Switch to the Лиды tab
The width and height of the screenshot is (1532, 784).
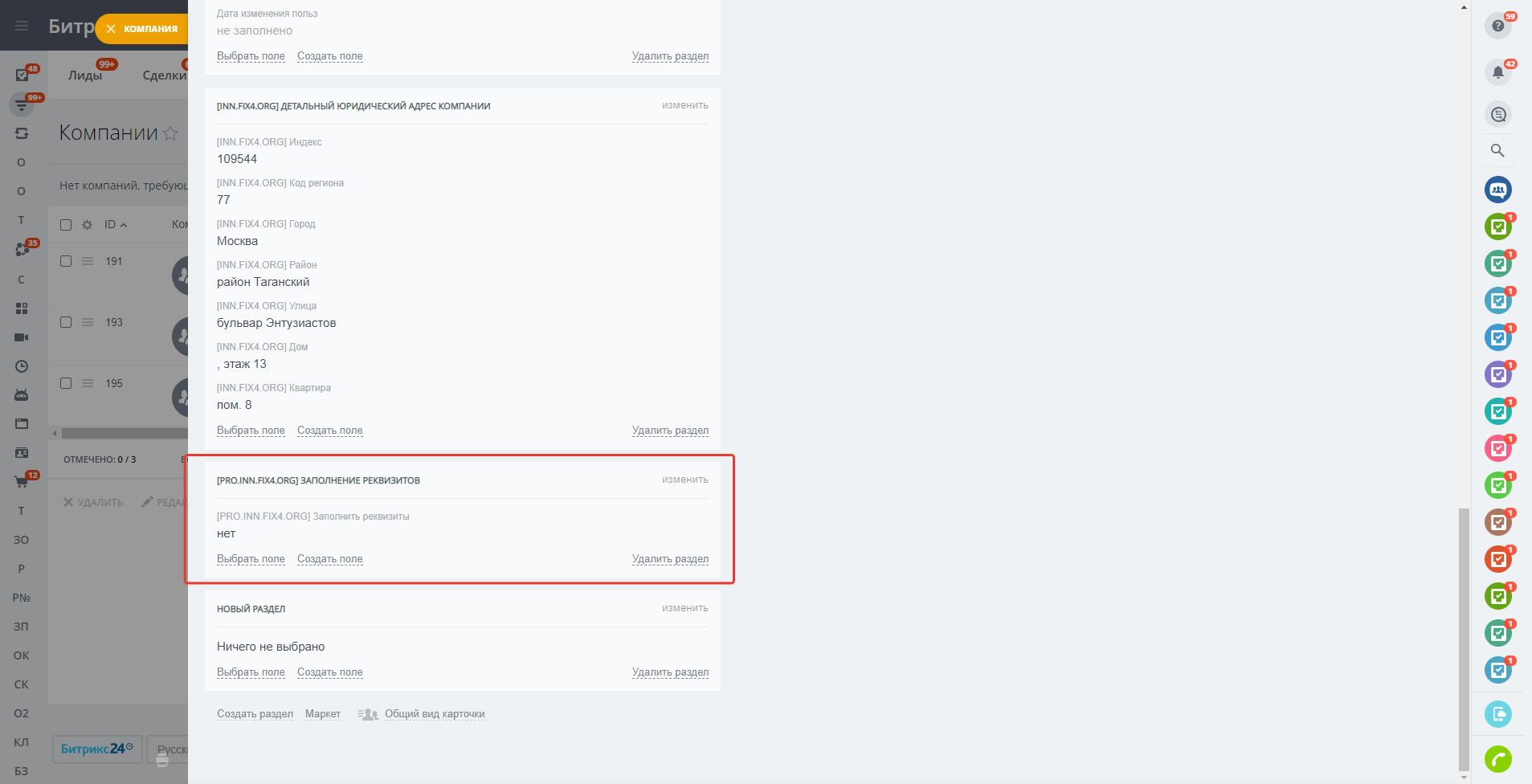(85, 75)
